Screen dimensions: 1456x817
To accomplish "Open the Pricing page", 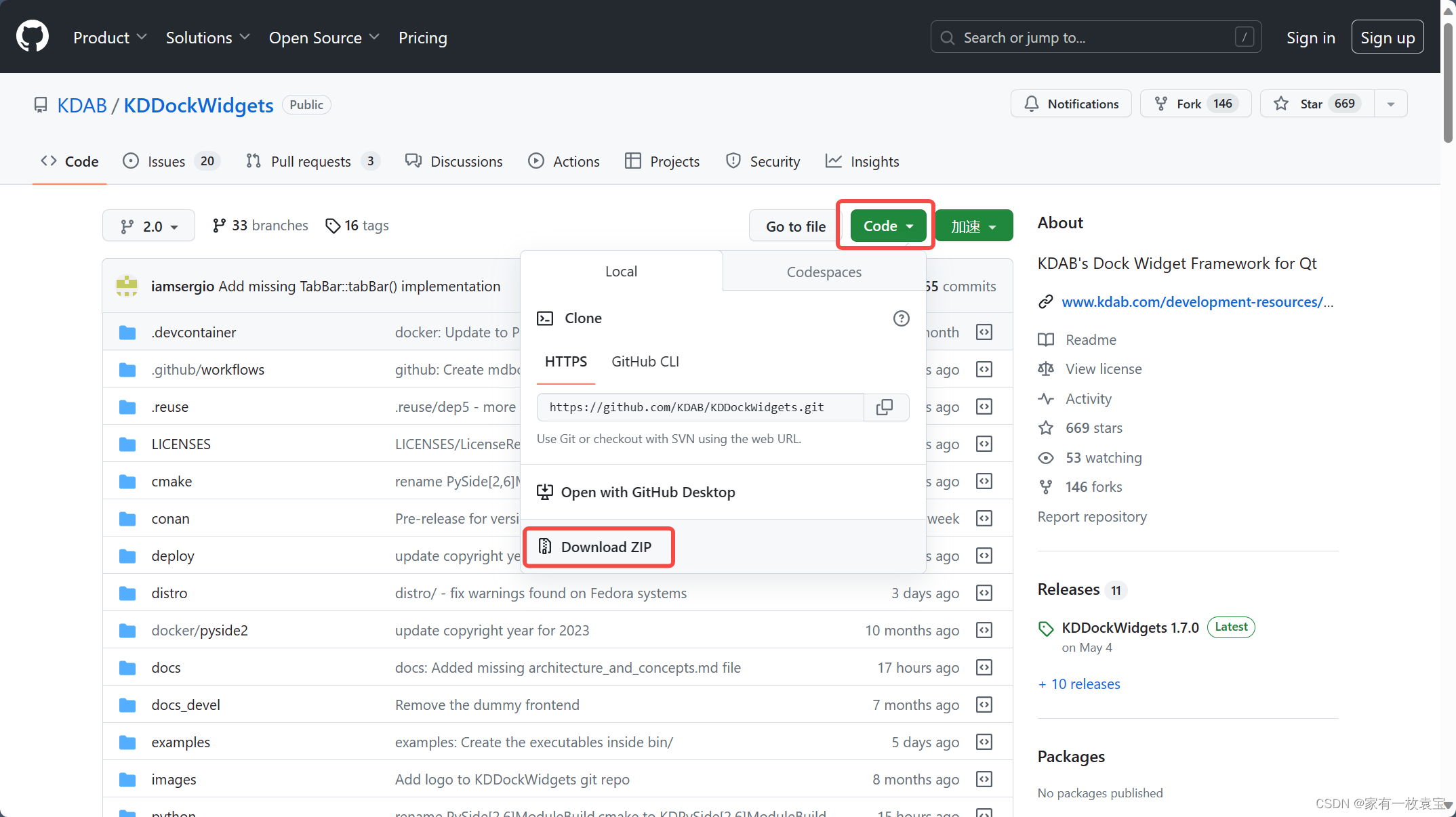I will coord(423,37).
